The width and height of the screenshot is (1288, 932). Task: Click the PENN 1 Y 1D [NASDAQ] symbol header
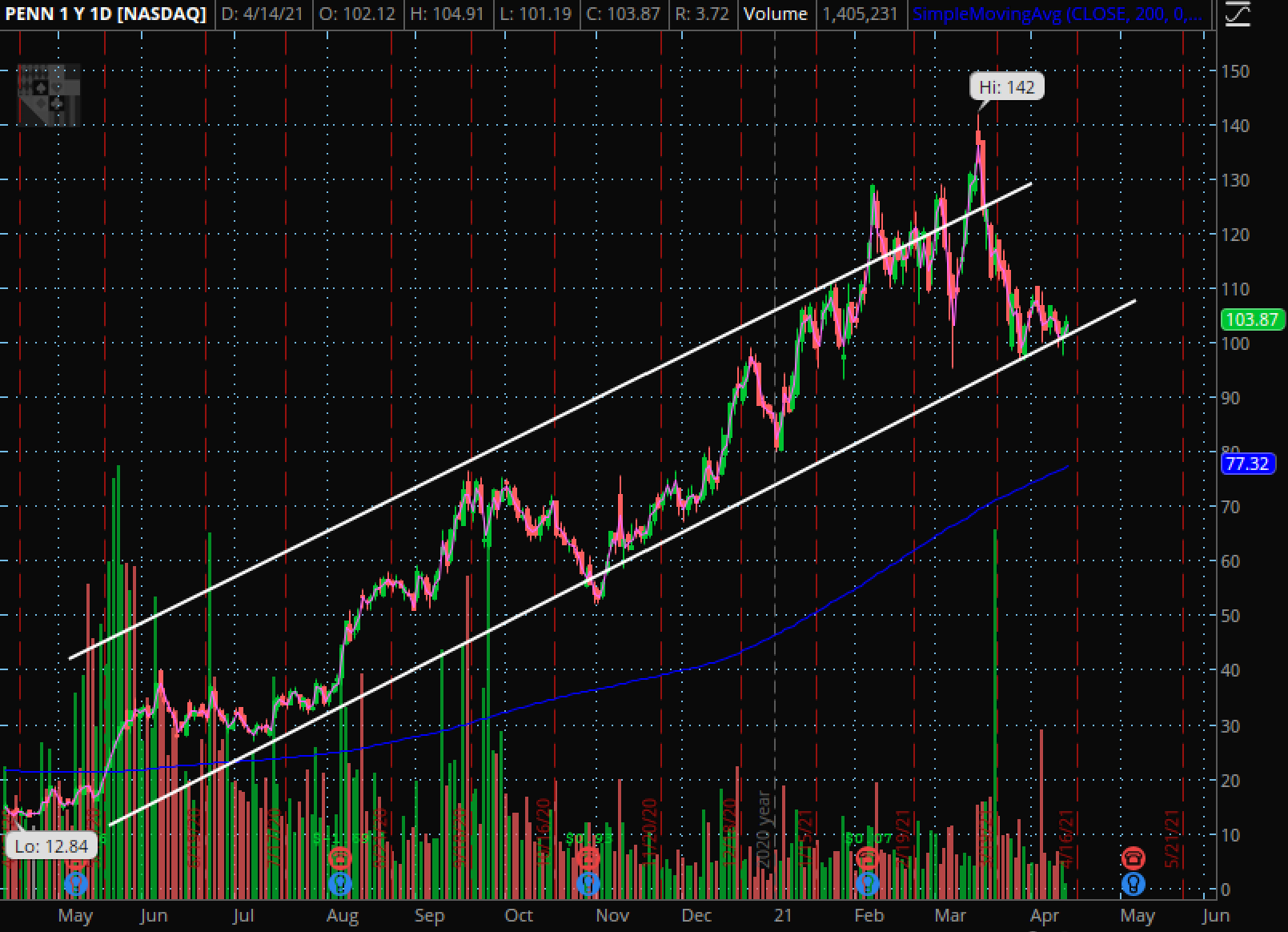(106, 14)
